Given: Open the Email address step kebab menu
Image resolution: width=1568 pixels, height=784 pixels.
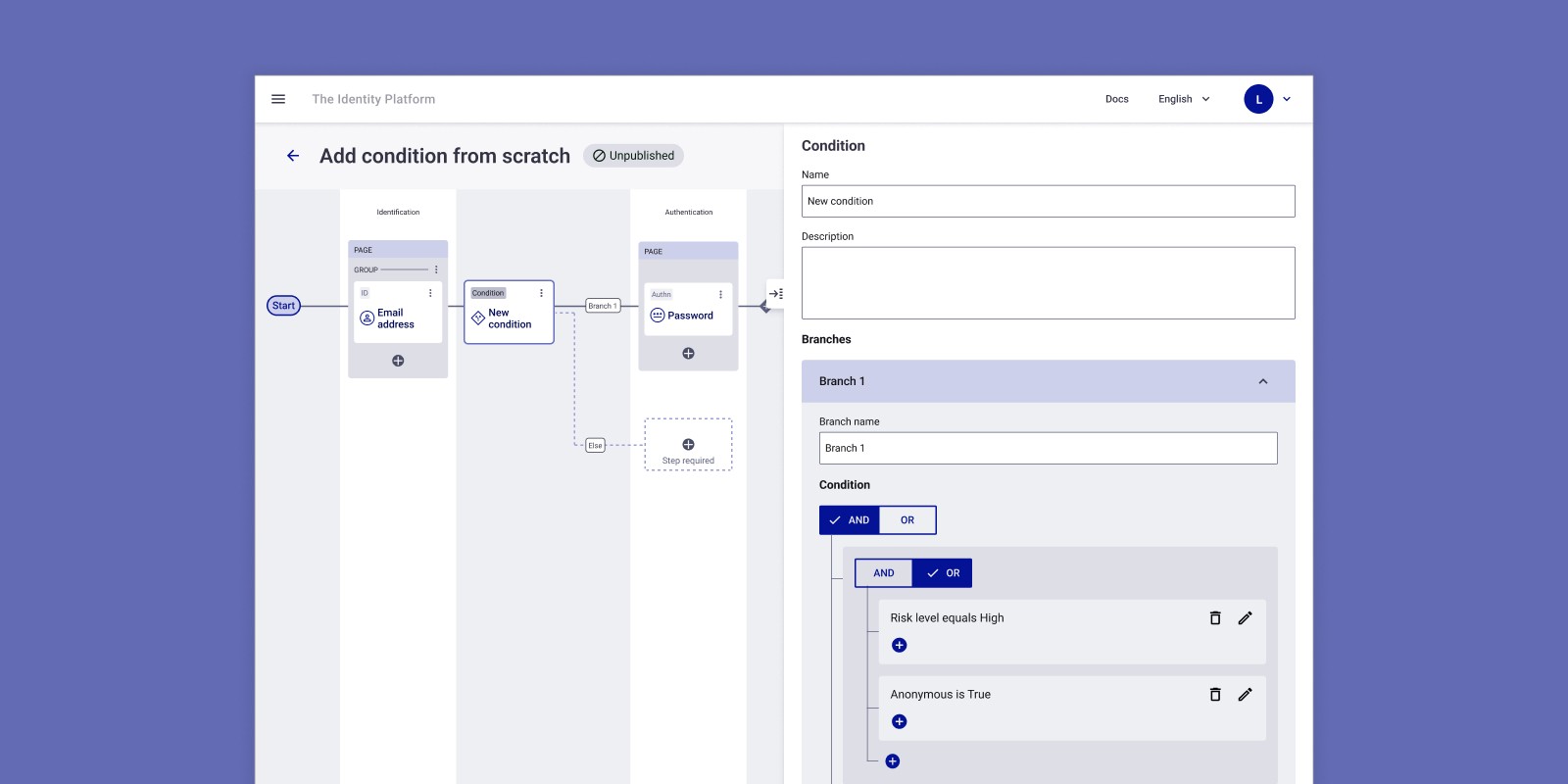Looking at the screenshot, I should pyautogui.click(x=430, y=293).
